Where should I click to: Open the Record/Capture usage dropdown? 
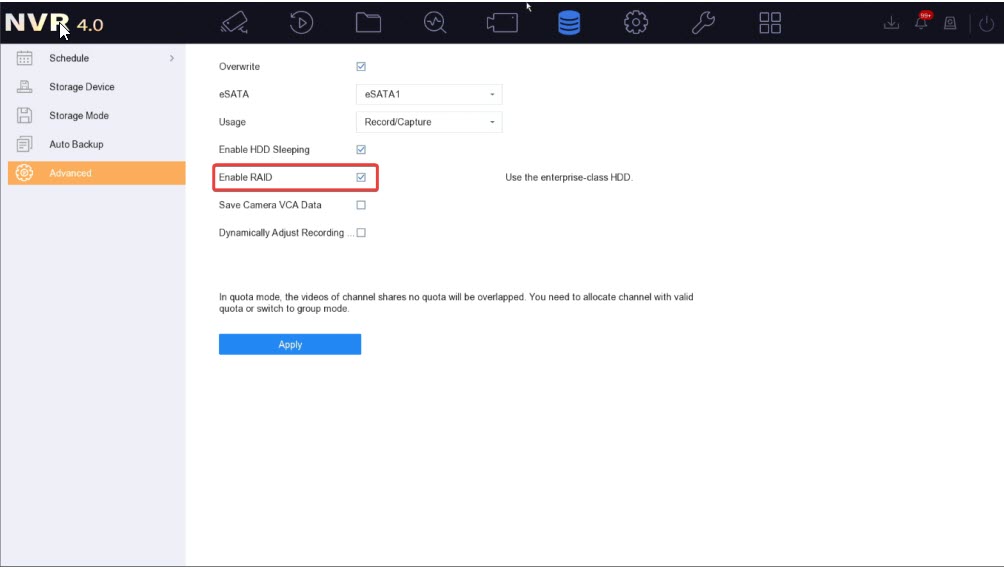click(x=429, y=122)
